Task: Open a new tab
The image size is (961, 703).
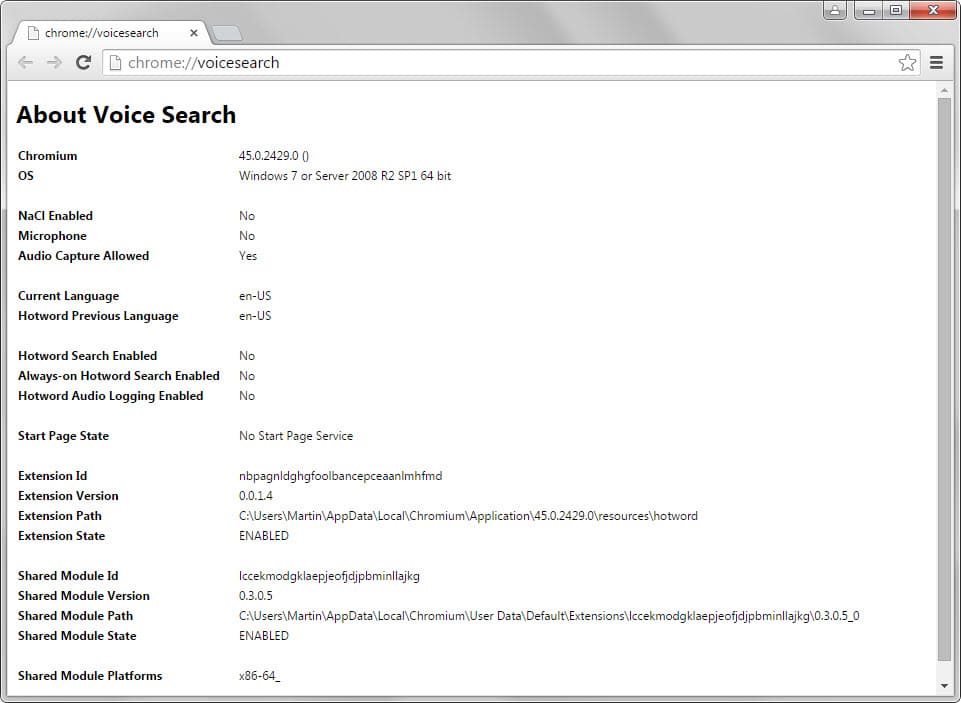Action: [227, 33]
